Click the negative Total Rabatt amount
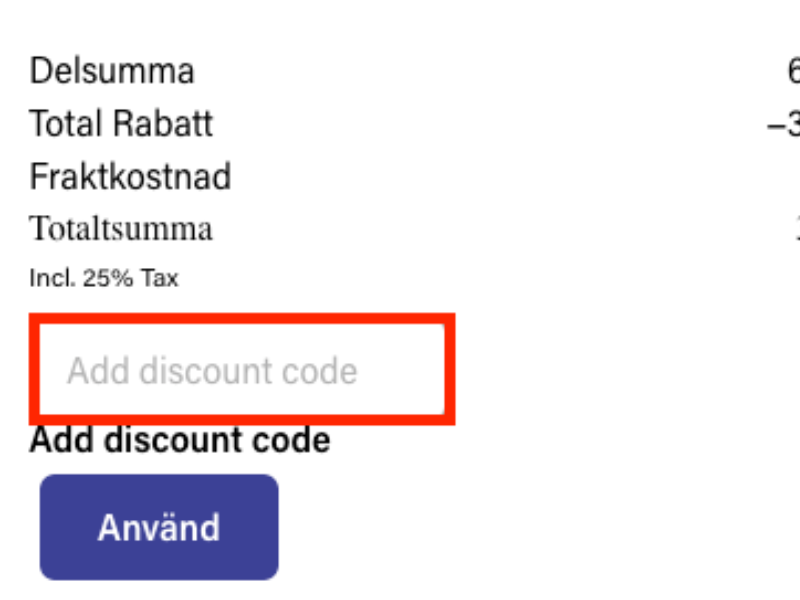Image resolution: width=800 pixels, height=600 pixels. click(x=785, y=124)
